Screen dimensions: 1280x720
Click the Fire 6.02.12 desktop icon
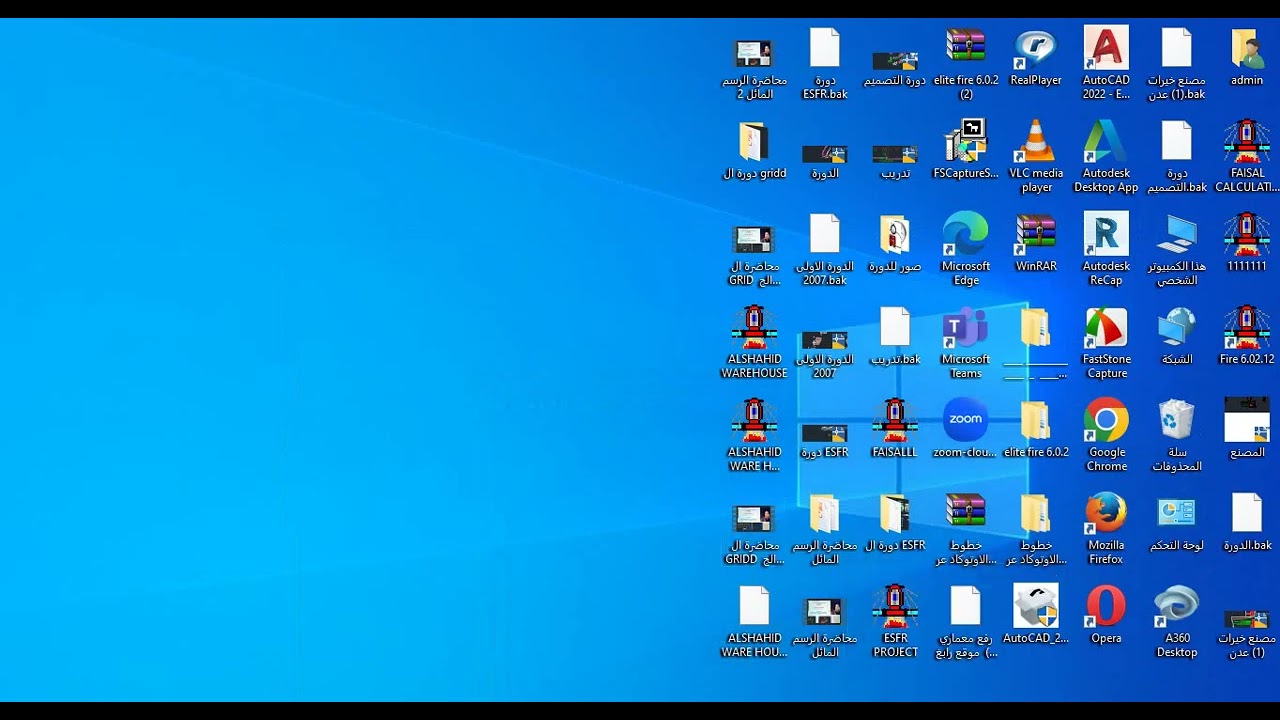click(1247, 336)
